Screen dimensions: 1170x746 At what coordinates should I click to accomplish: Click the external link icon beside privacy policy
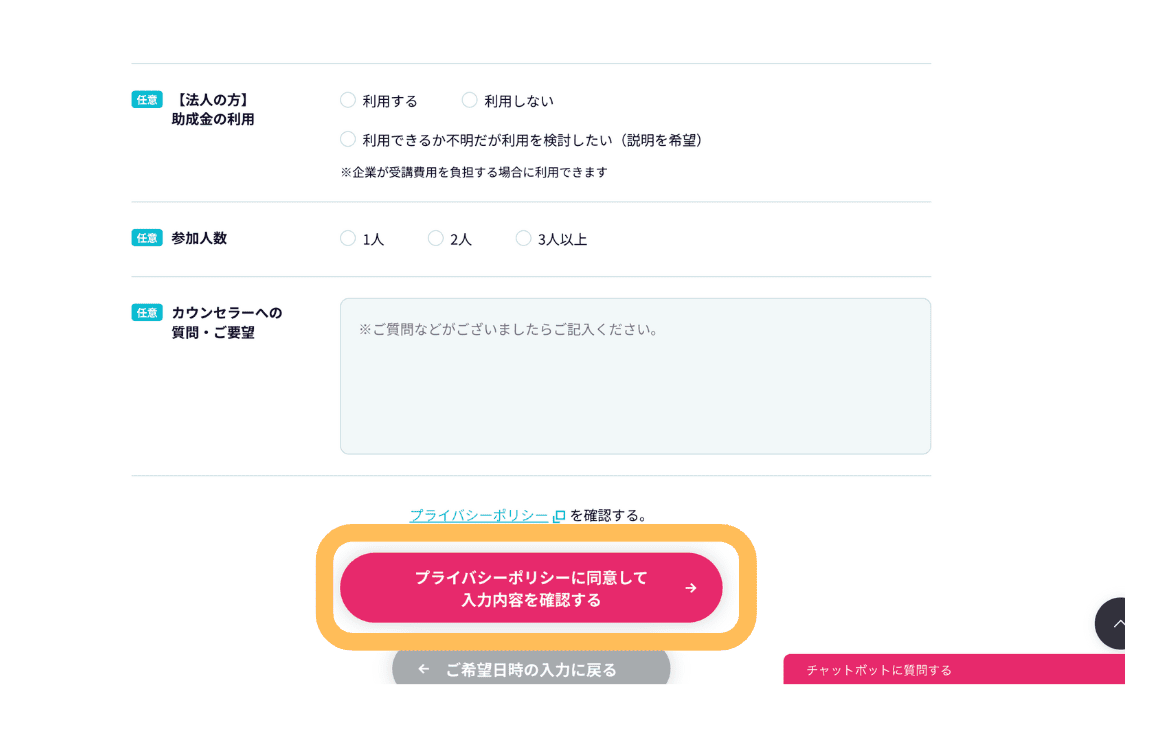[559, 516]
